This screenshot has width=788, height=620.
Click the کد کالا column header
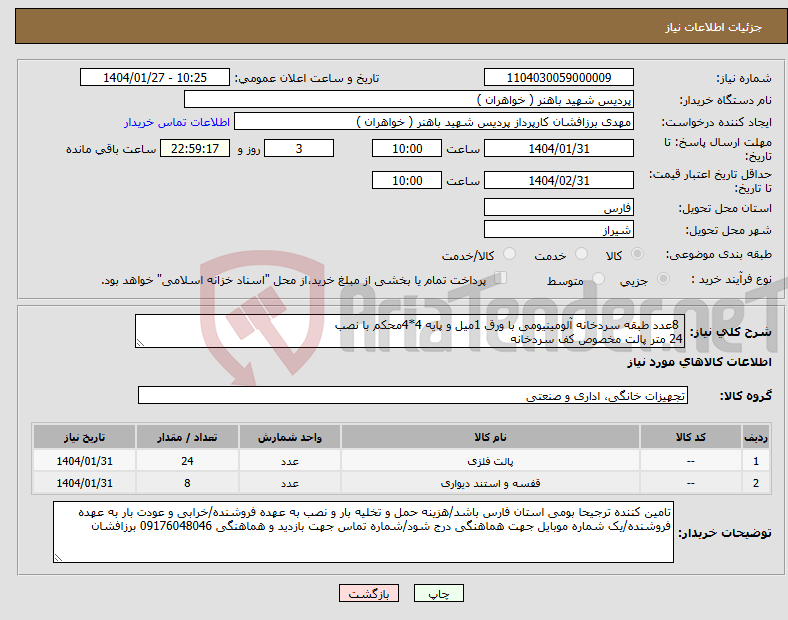click(x=691, y=437)
